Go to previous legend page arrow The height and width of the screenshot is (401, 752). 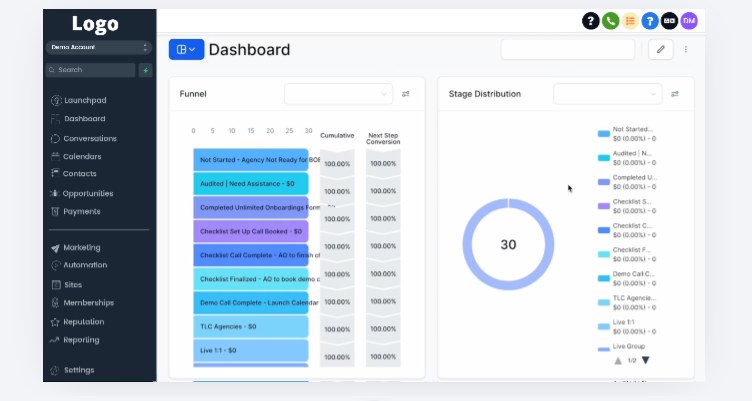pos(618,360)
